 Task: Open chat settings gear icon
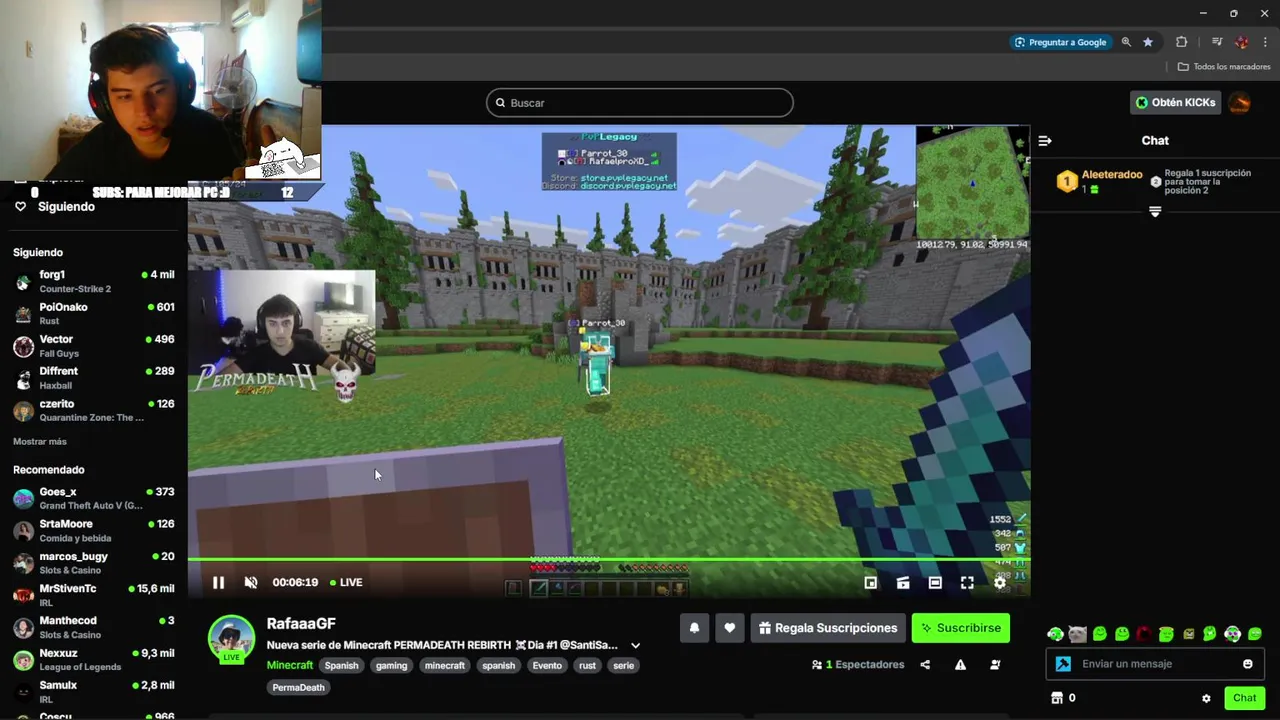click(x=1206, y=698)
